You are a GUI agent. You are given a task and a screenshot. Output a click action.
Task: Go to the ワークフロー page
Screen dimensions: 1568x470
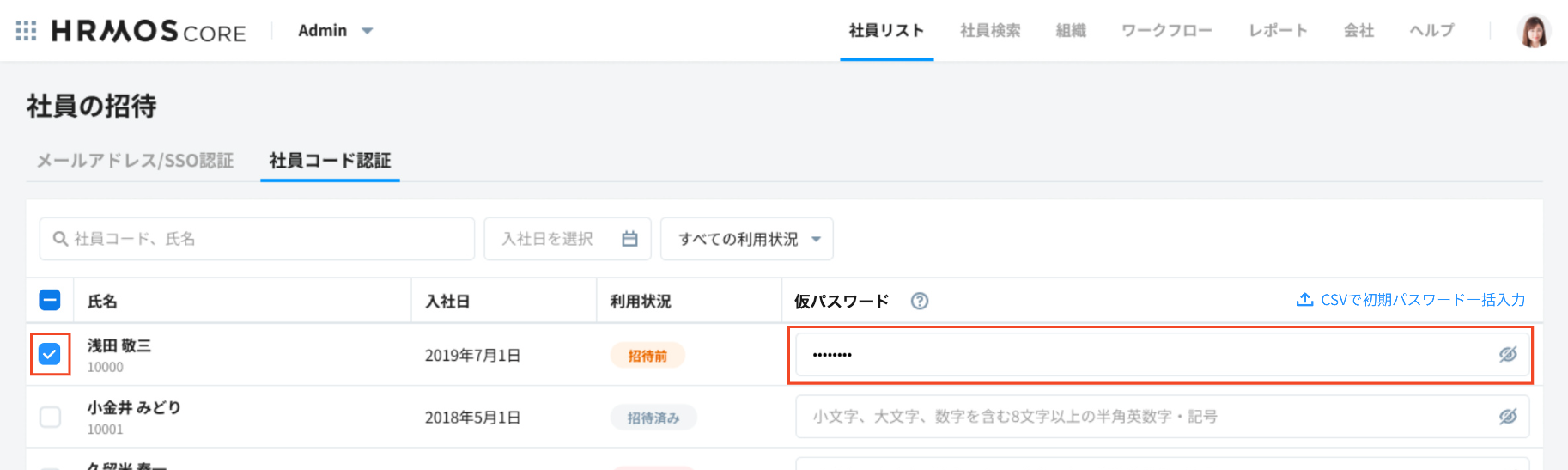[x=1166, y=31]
